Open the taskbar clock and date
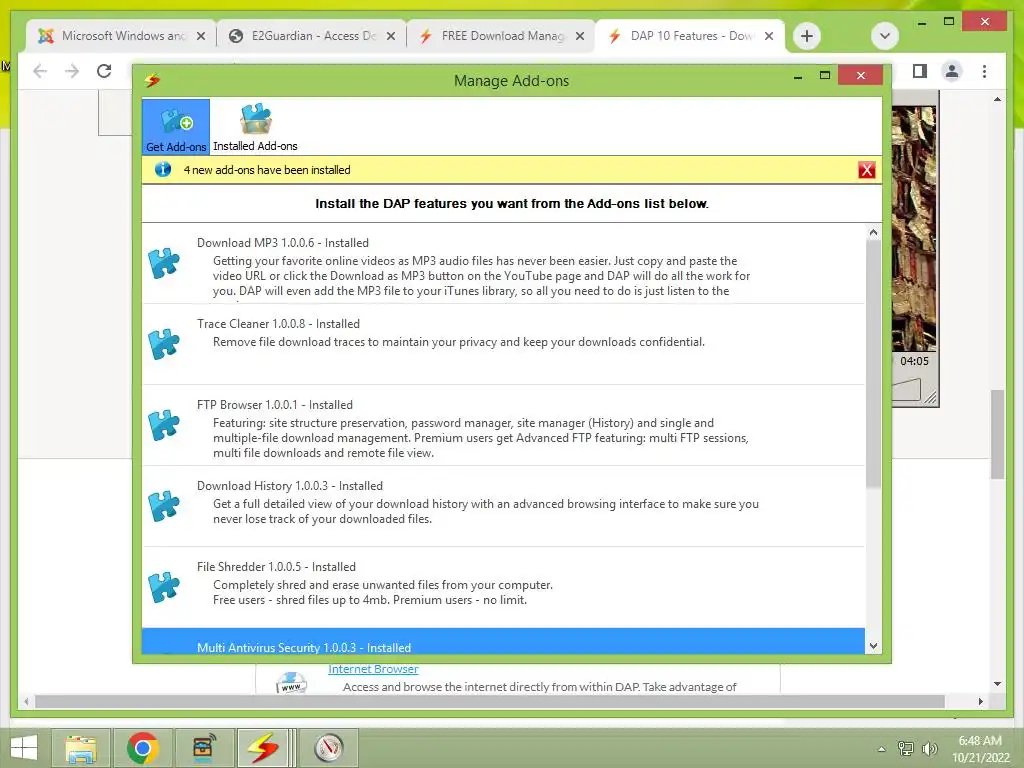Viewport: 1024px width, 768px height. click(x=980, y=749)
